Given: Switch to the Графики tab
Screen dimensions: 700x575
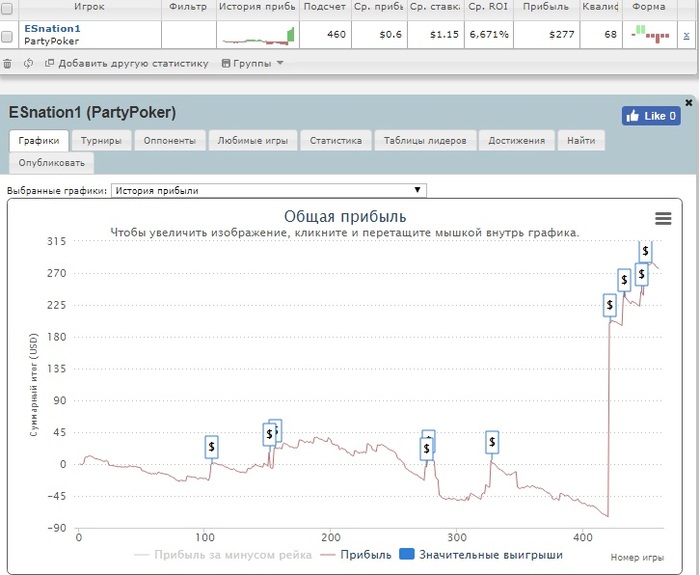Looking at the screenshot, I should coord(39,141).
